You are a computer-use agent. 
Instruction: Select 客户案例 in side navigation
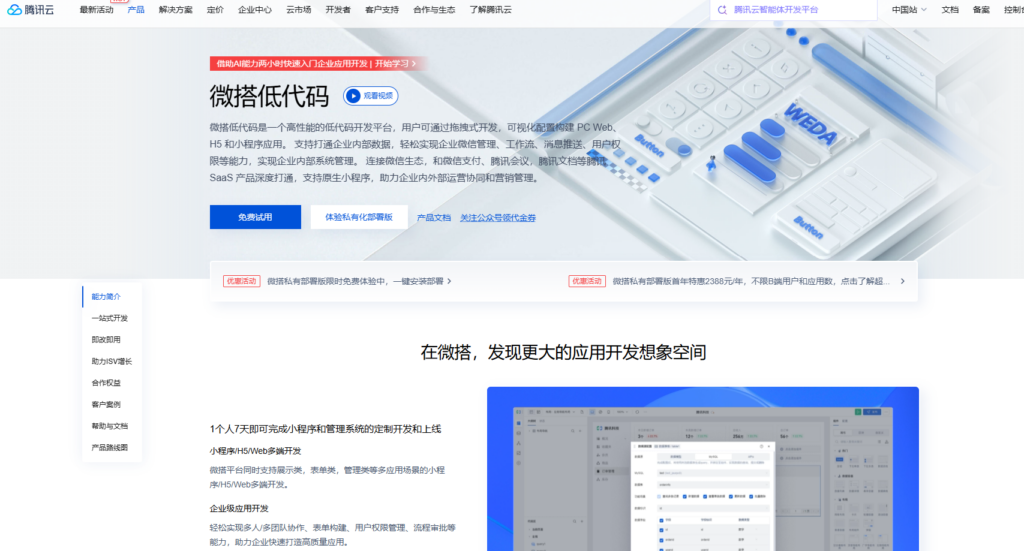point(106,404)
